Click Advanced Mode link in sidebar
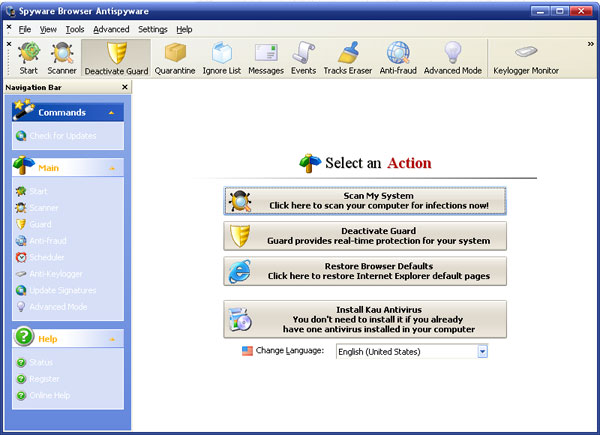 point(52,307)
